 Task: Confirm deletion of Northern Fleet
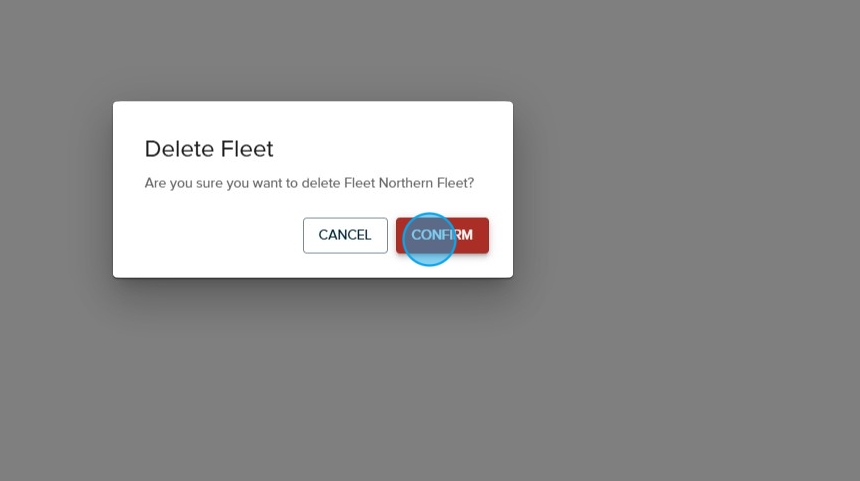pos(442,235)
